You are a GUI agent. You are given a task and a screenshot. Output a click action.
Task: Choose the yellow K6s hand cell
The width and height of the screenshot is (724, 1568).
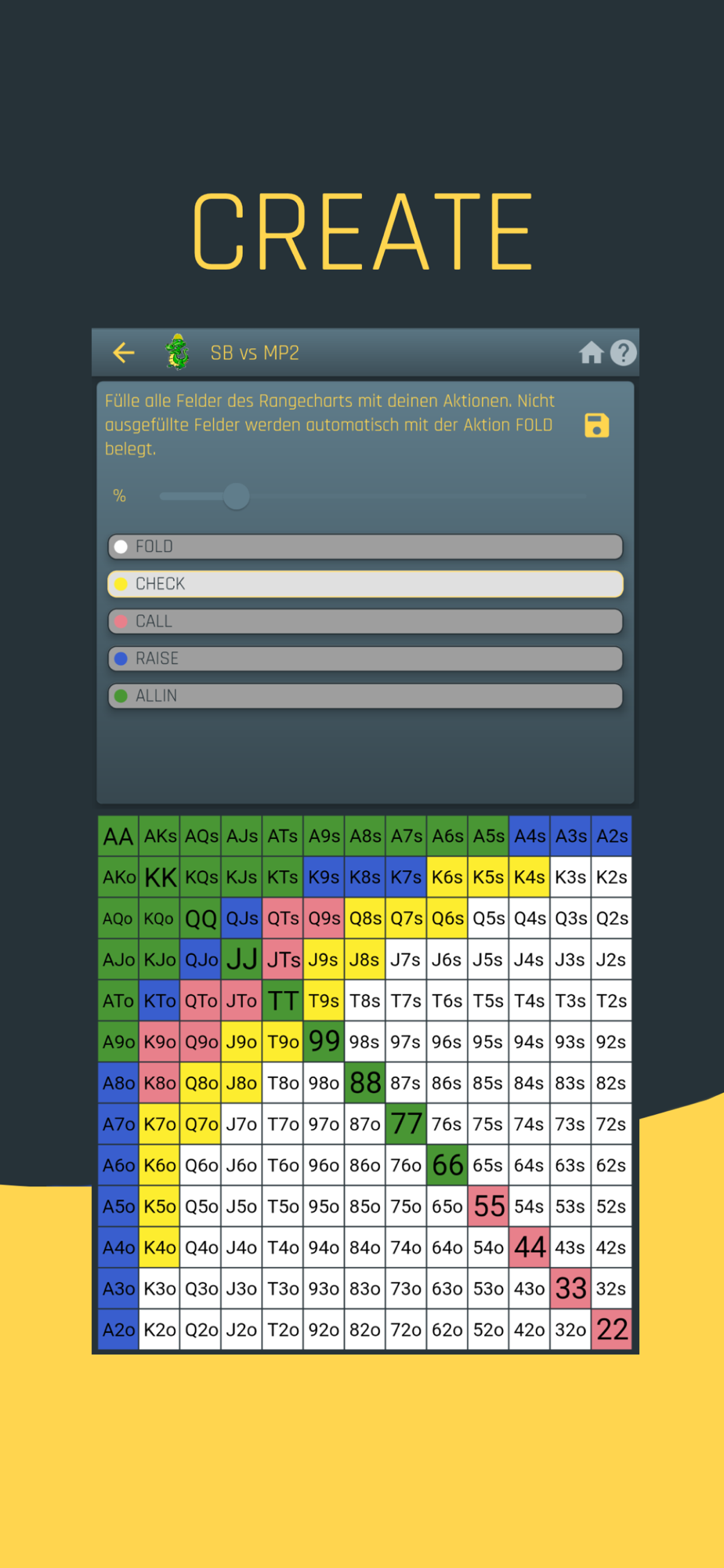point(447,877)
